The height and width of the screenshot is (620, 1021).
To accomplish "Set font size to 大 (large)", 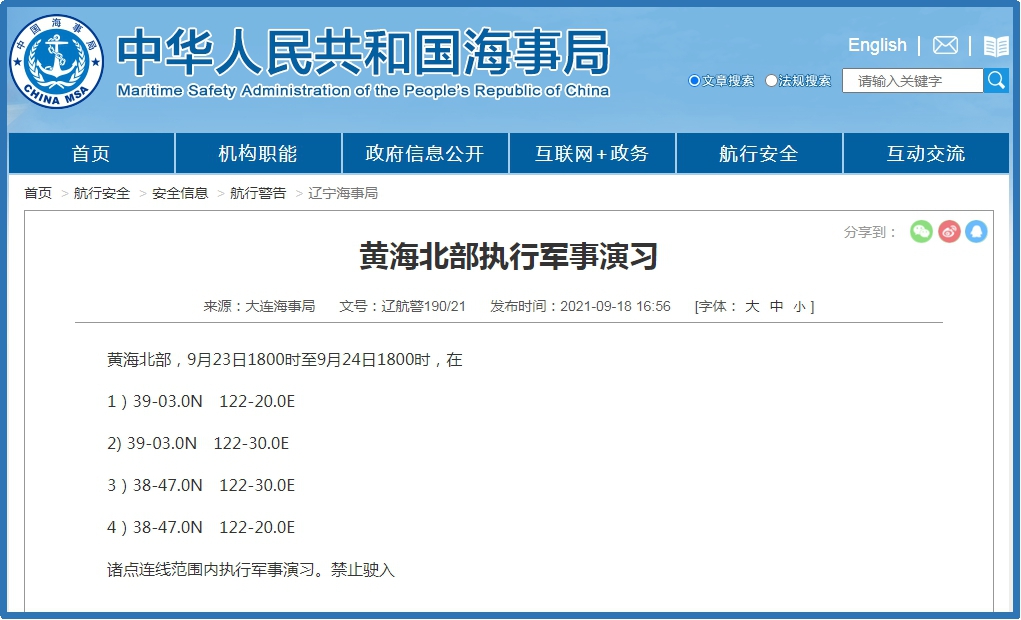I will click(752, 307).
